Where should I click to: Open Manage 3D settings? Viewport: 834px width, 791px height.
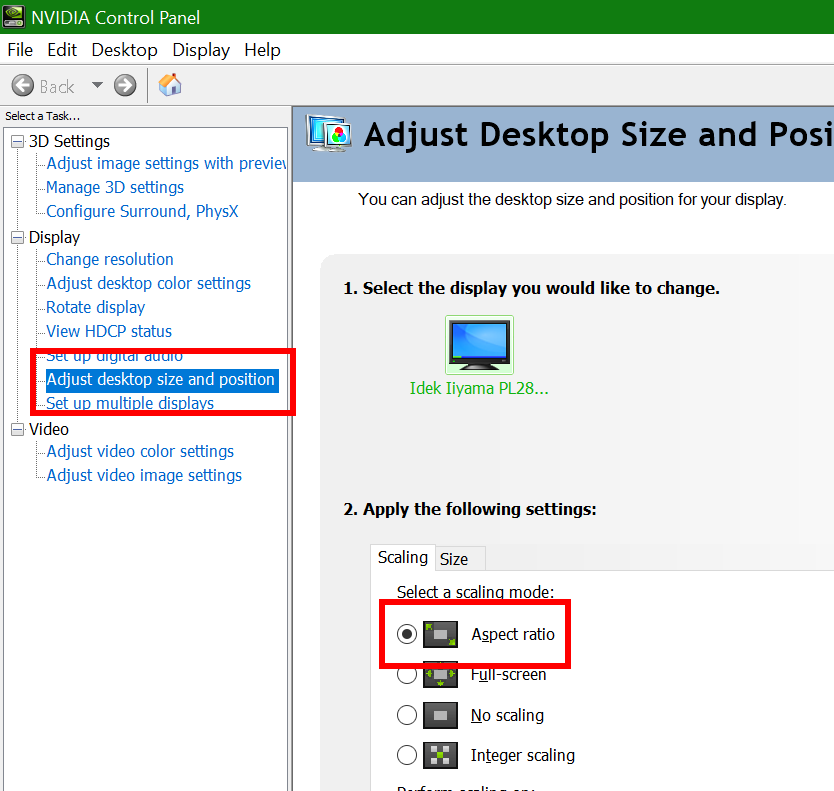[x=115, y=187]
